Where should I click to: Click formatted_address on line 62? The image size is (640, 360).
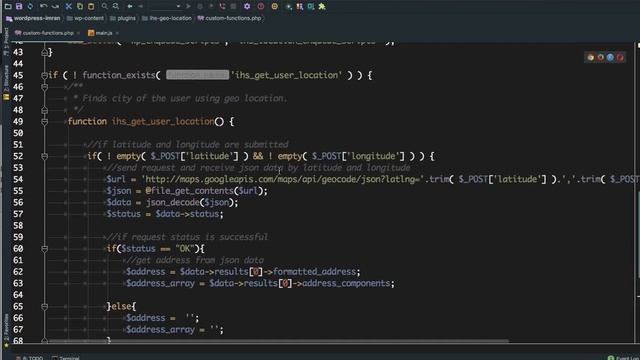pos(314,272)
